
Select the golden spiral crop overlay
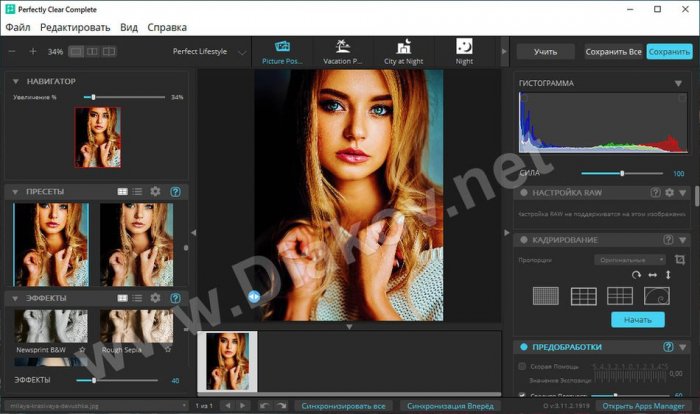655,295
